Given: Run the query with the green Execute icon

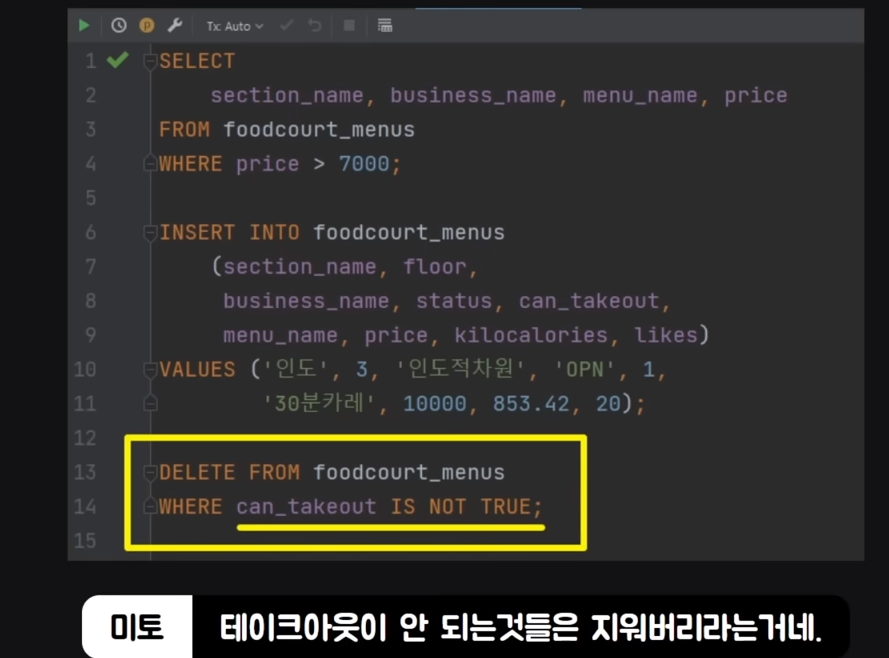Looking at the screenshot, I should (84, 26).
